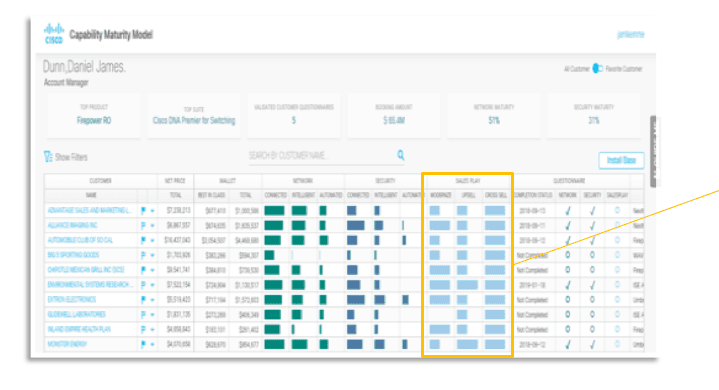Click the Customer Name column header
The height and width of the screenshot is (390, 719).
[91, 195]
